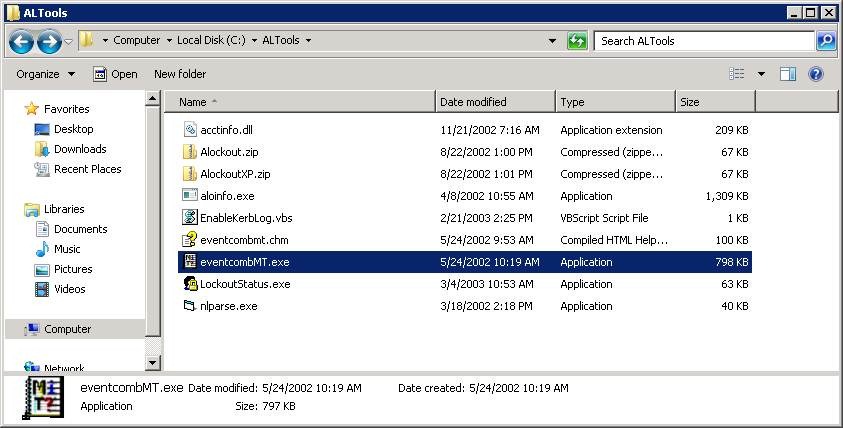Click the AlockoutXP.zip file name

pos(235,174)
